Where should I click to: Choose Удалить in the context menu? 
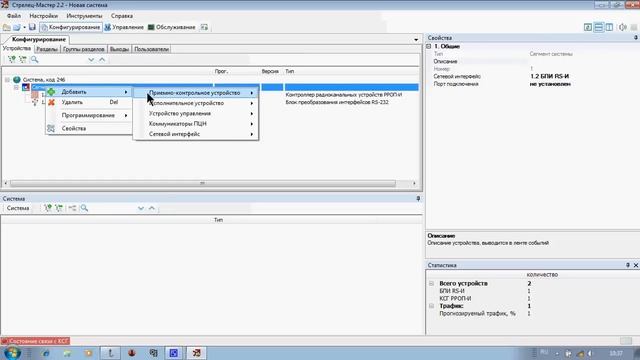[x=89, y=102]
